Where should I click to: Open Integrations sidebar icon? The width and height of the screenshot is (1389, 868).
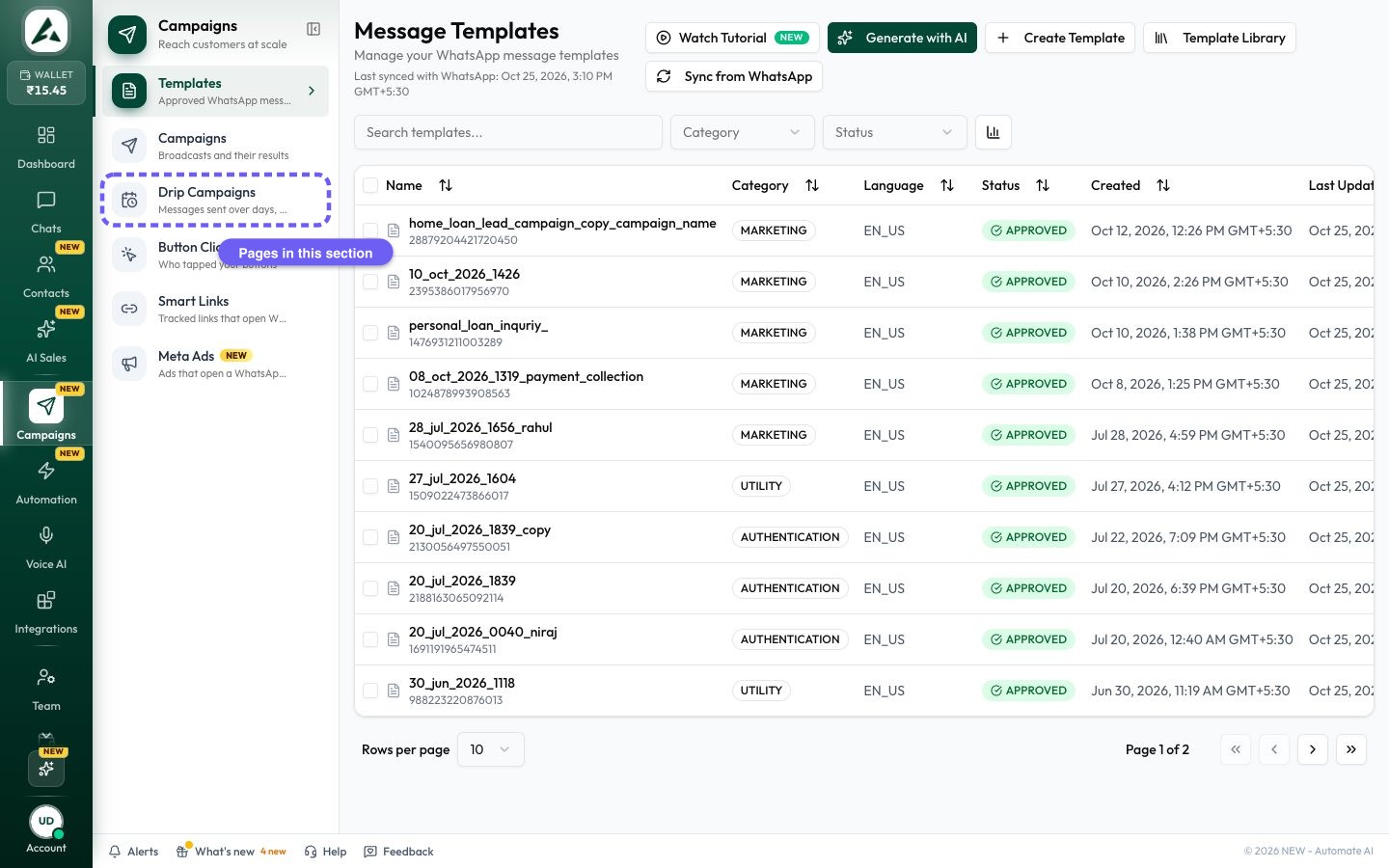pos(46,601)
